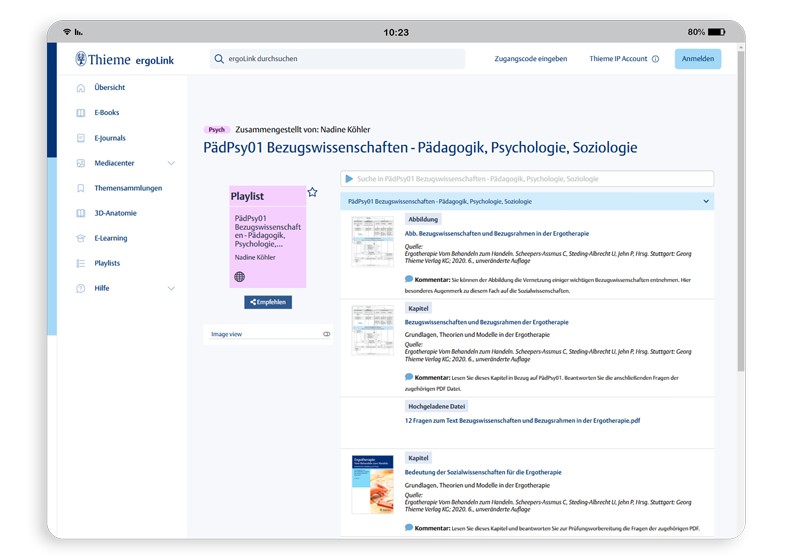Click the ergoLink durchsuchen search field
The height and width of the screenshot is (560, 800).
point(337,59)
